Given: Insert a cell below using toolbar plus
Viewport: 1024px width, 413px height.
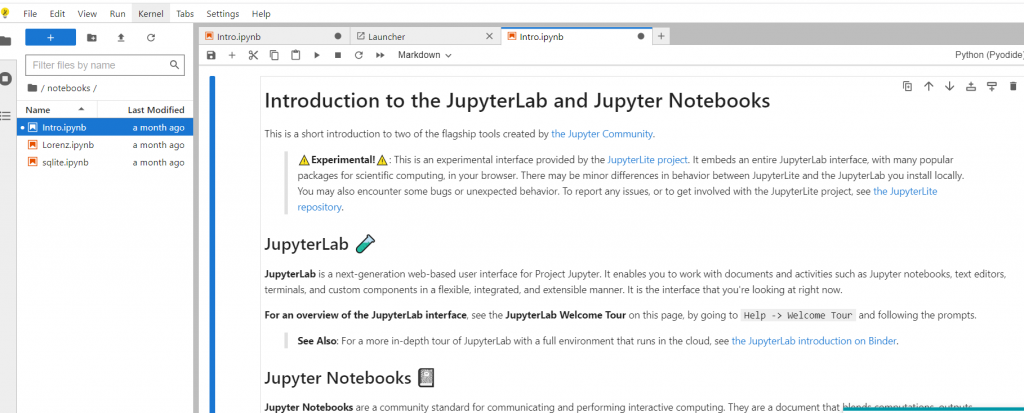Looking at the screenshot, I should (232, 56).
